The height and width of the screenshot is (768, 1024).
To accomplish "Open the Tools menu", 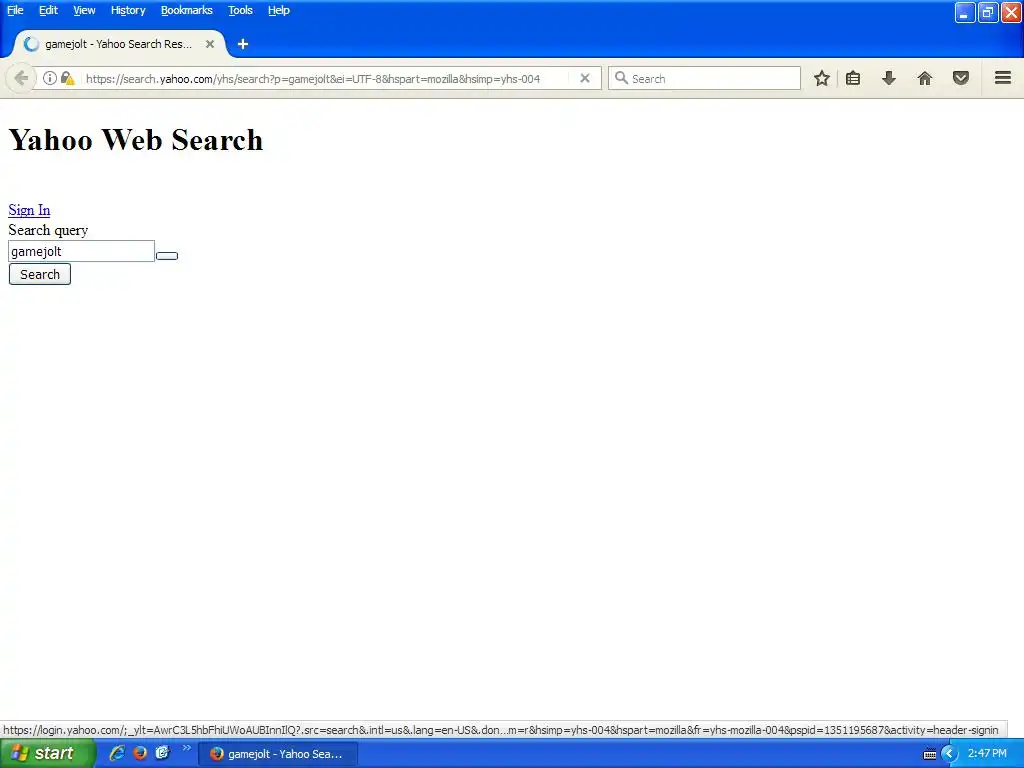I will [240, 10].
